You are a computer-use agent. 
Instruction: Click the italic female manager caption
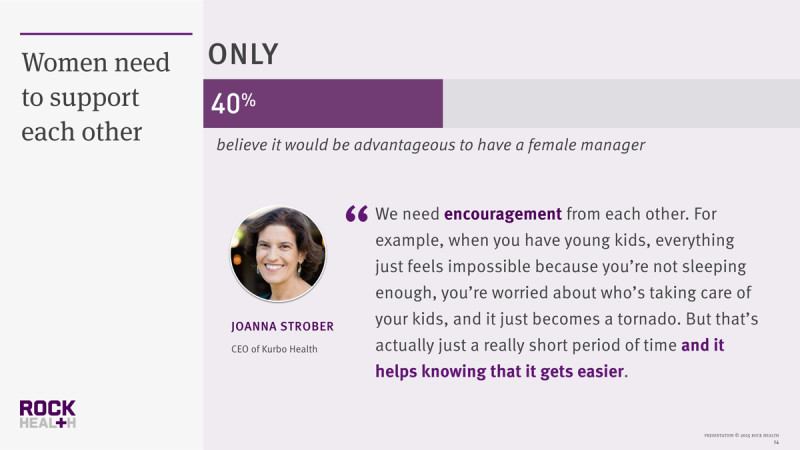[x=431, y=145]
